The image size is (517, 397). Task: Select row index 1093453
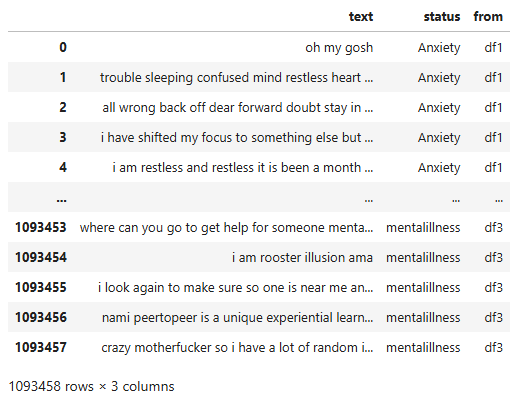coord(41,227)
